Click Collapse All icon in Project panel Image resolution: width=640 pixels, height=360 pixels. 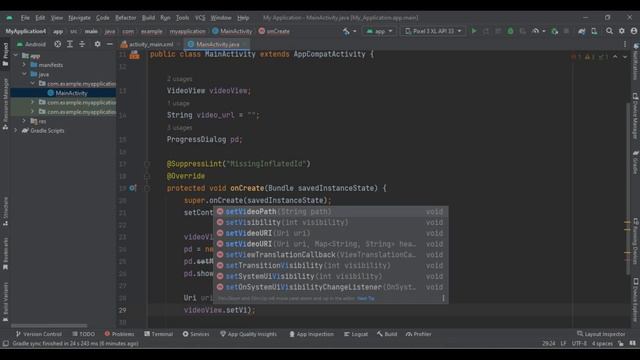(82, 44)
